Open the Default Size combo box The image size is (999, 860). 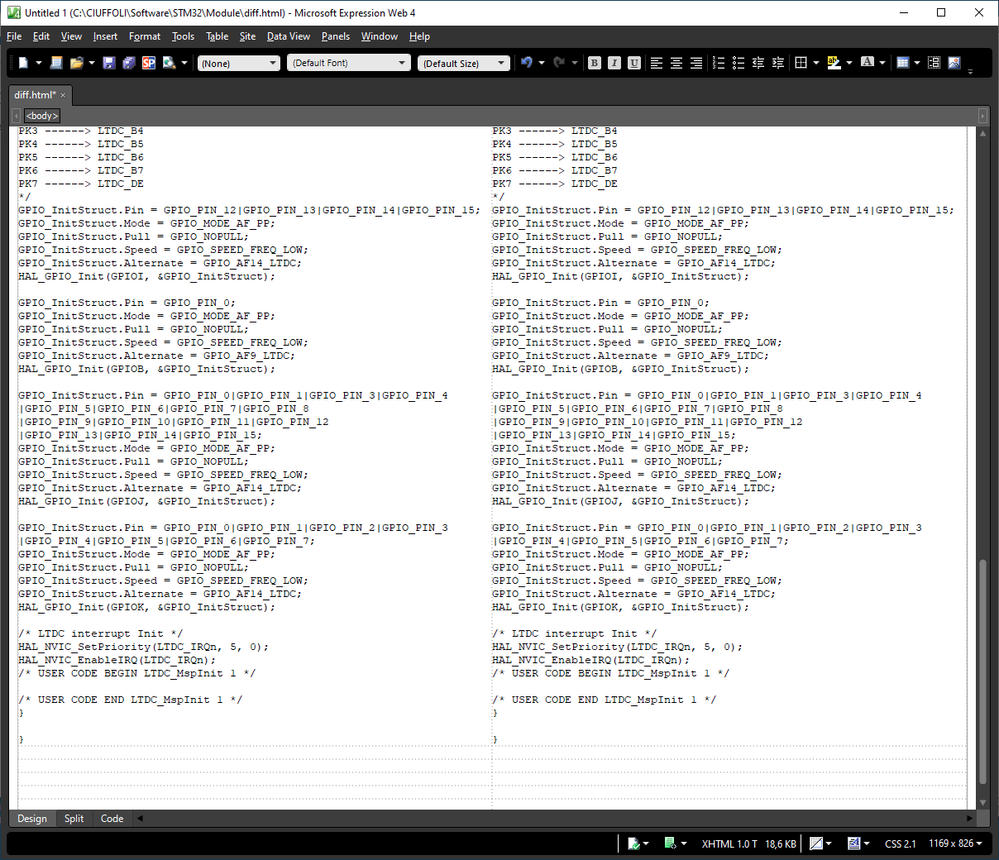463,63
